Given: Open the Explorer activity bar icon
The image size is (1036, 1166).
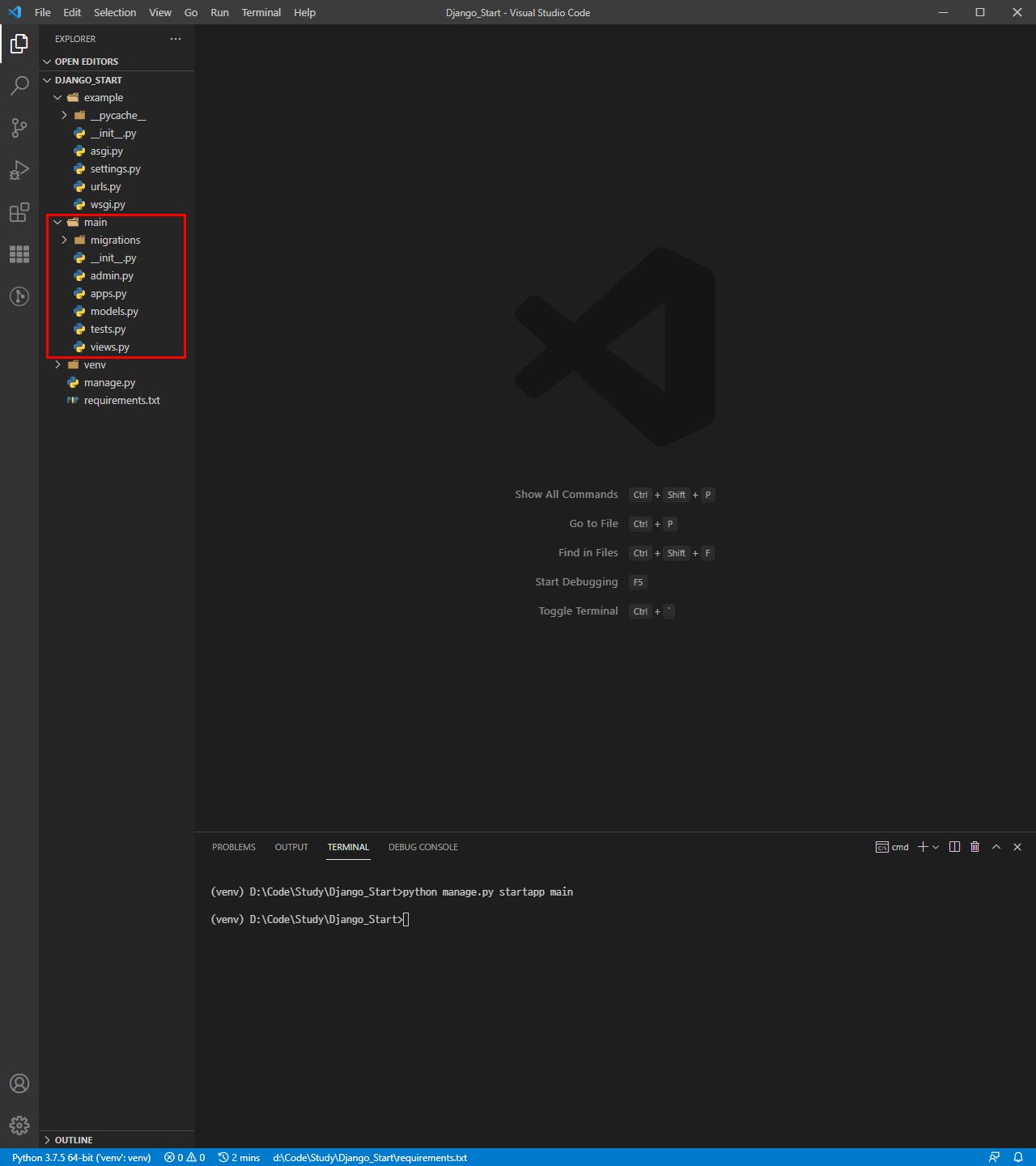Looking at the screenshot, I should point(19,43).
